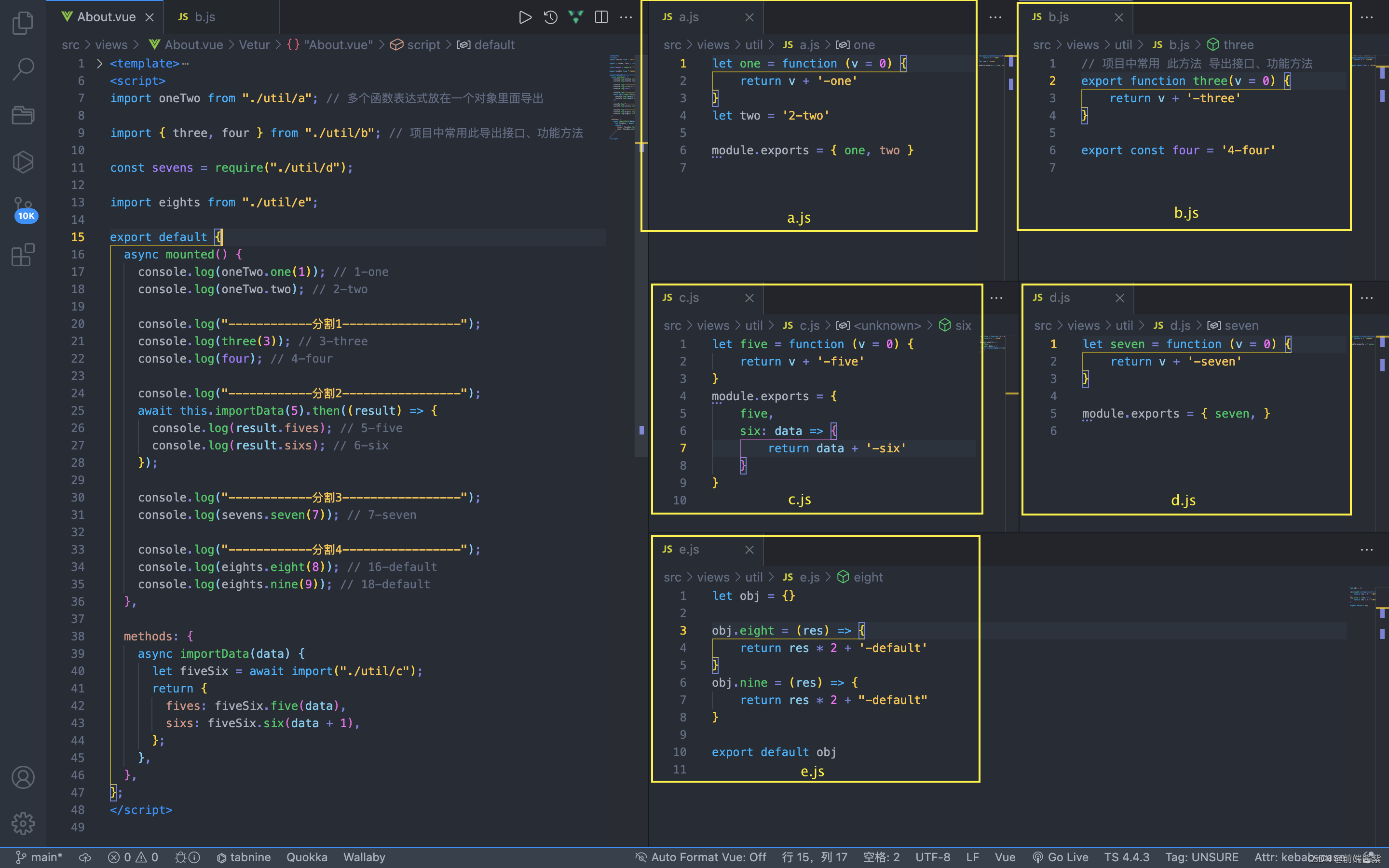Click cursor position 行 15, 列 17

coord(815,857)
